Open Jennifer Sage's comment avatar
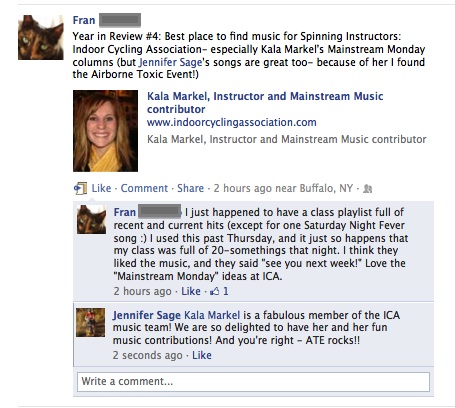Image resolution: width=455 pixels, height=408 pixels. 90,322
